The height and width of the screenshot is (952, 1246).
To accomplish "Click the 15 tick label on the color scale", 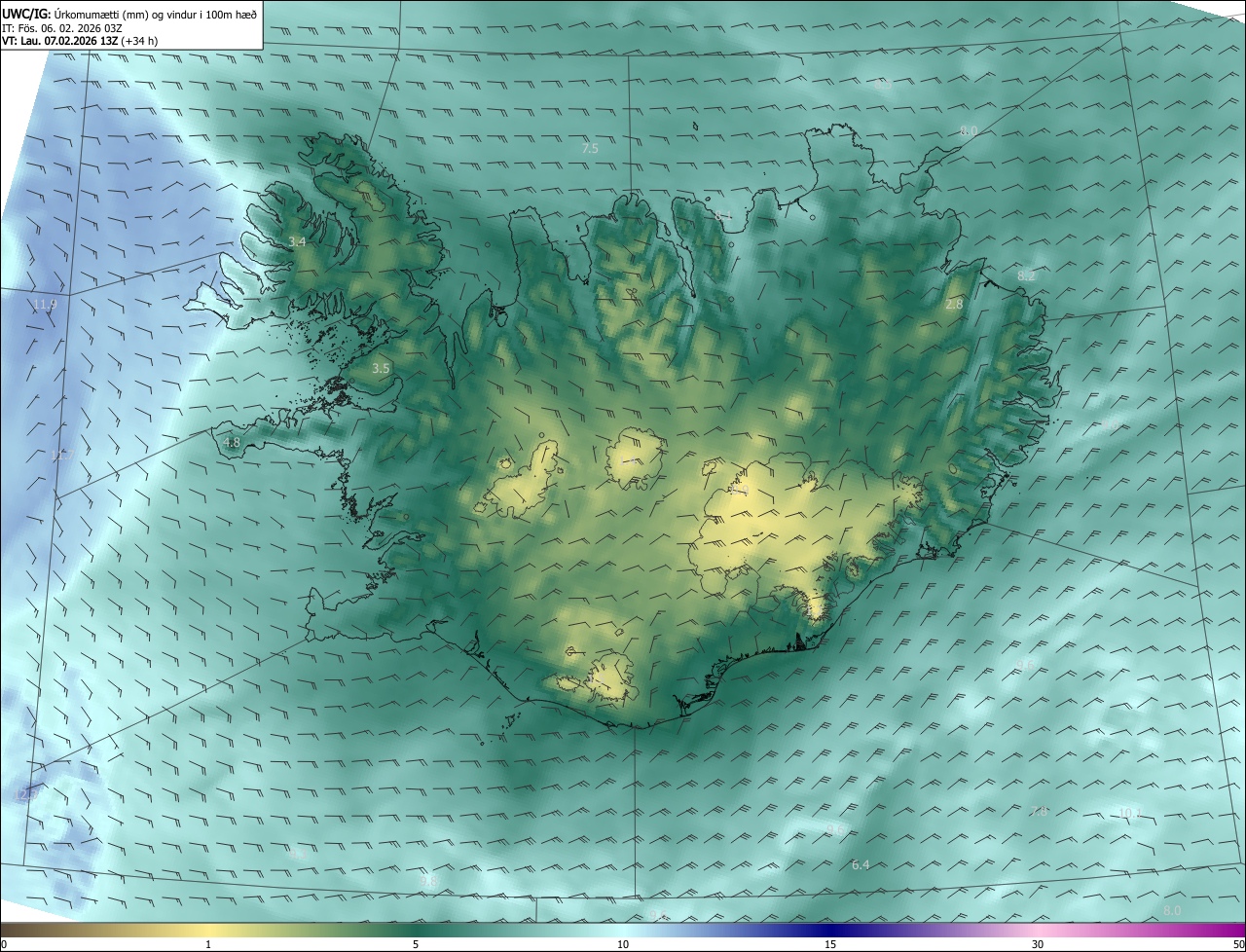I will pyautogui.click(x=830, y=944).
